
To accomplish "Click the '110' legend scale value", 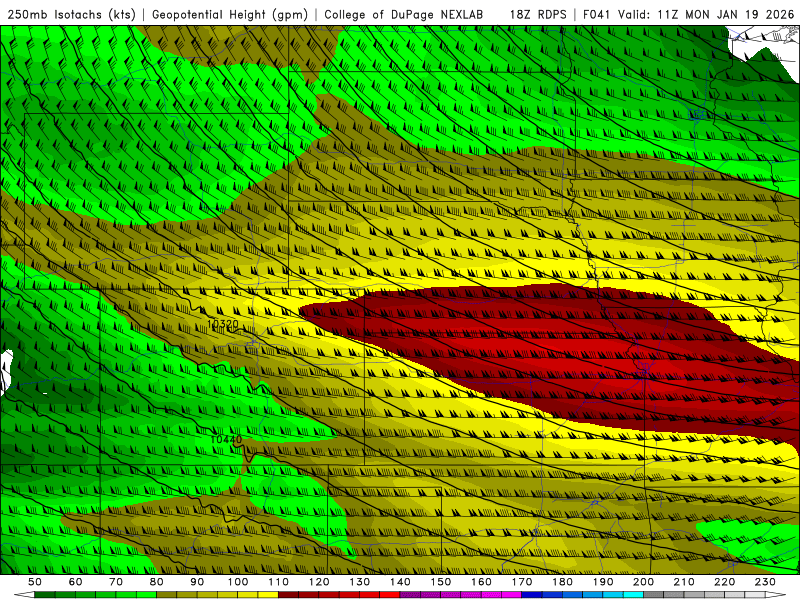I will coord(278,582).
